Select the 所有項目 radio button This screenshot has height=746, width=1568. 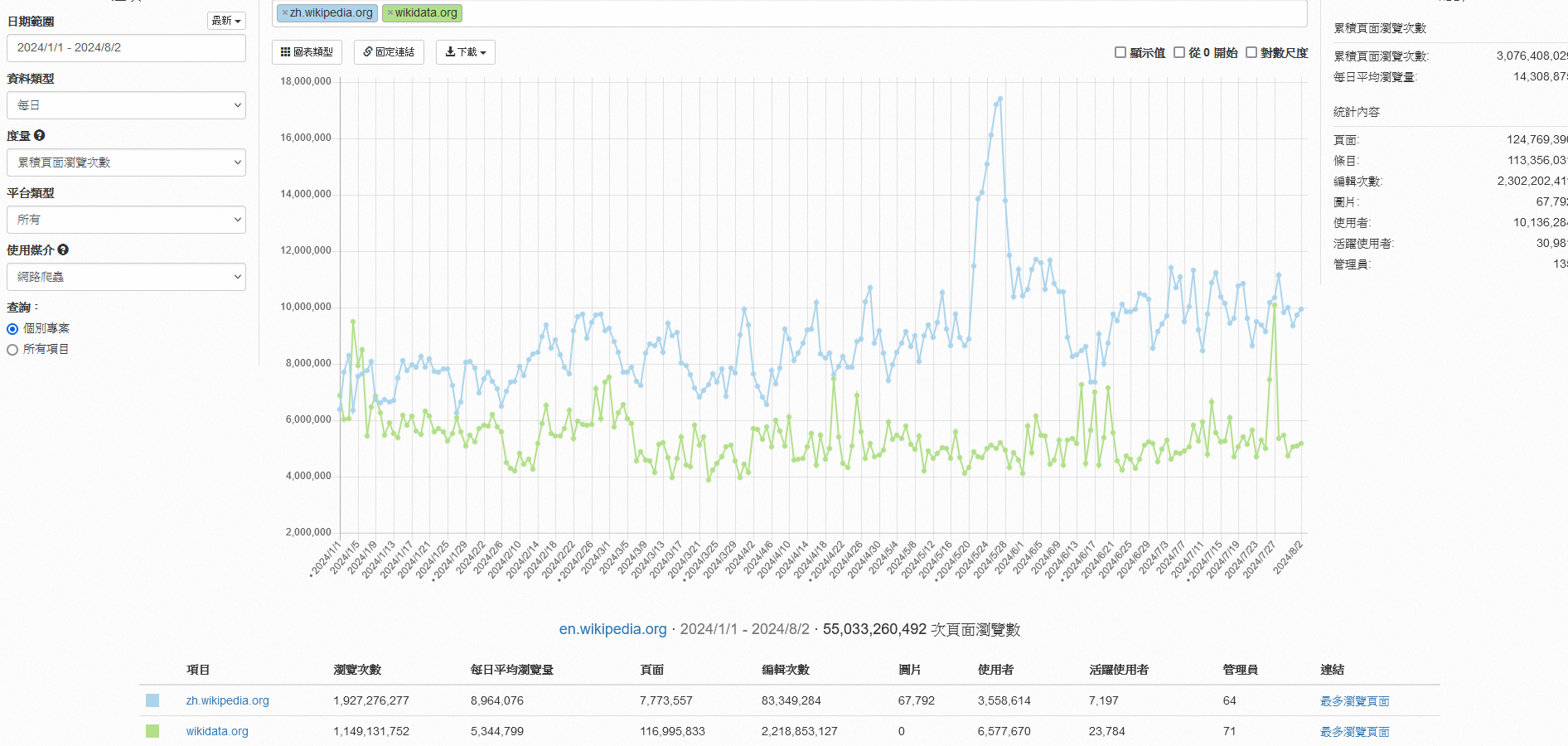tap(12, 350)
